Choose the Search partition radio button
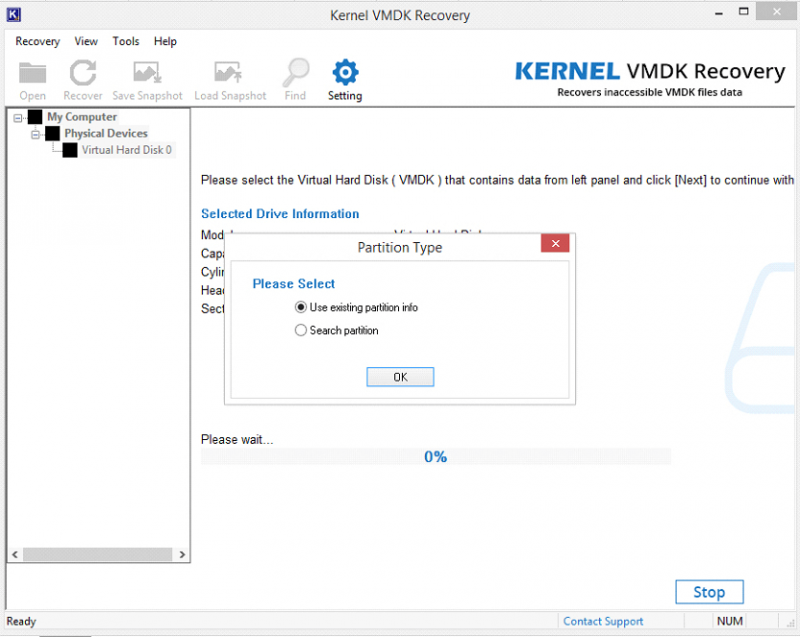800x637 pixels. [x=301, y=330]
